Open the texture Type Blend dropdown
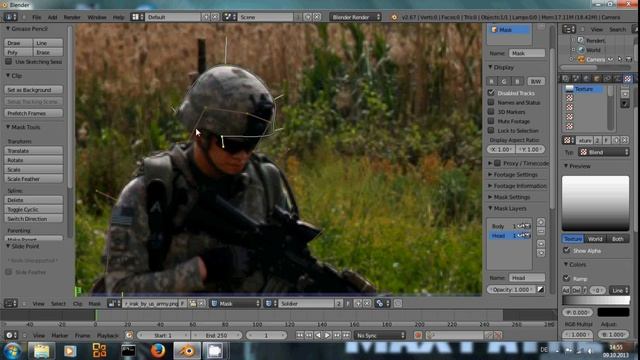This screenshot has height=360, width=640. 604,152
